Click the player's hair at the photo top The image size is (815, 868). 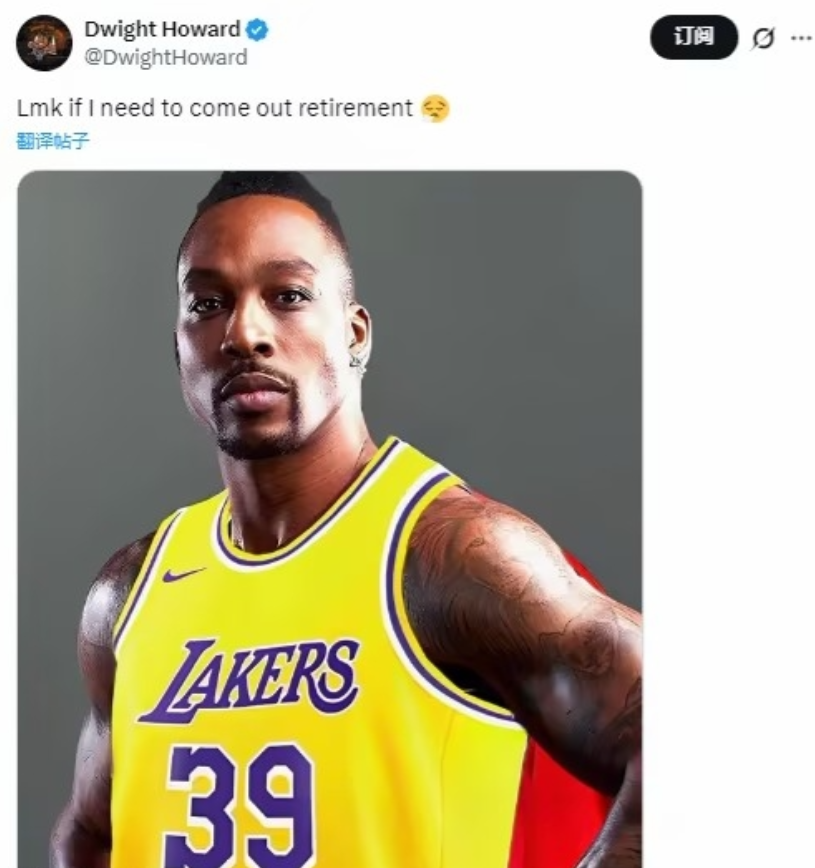pyautogui.click(x=265, y=190)
